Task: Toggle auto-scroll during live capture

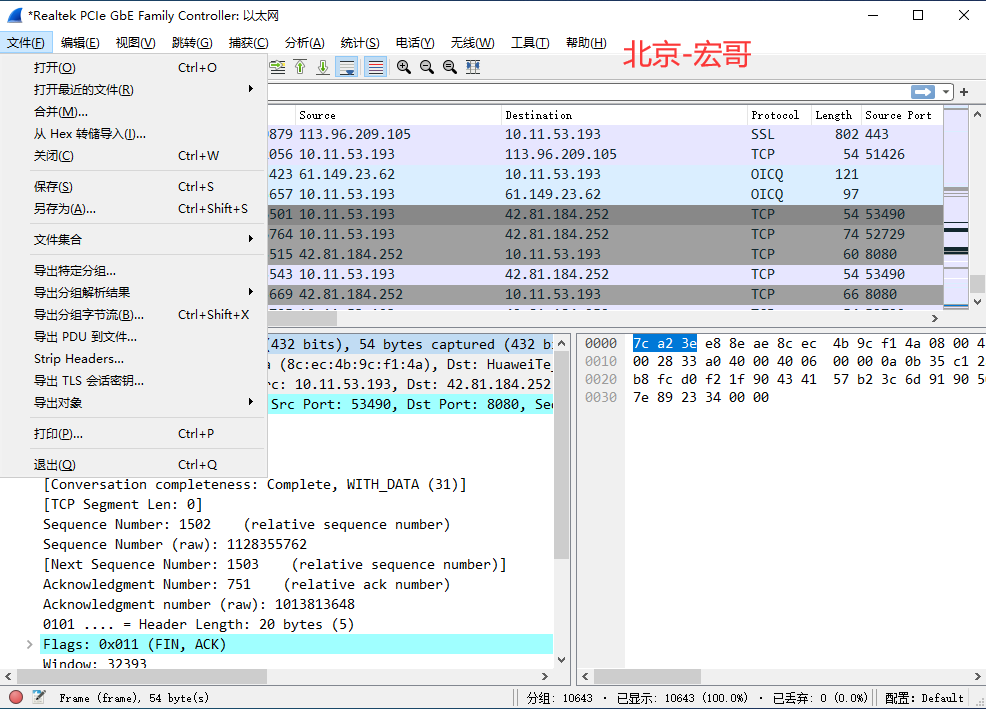Action: point(347,67)
